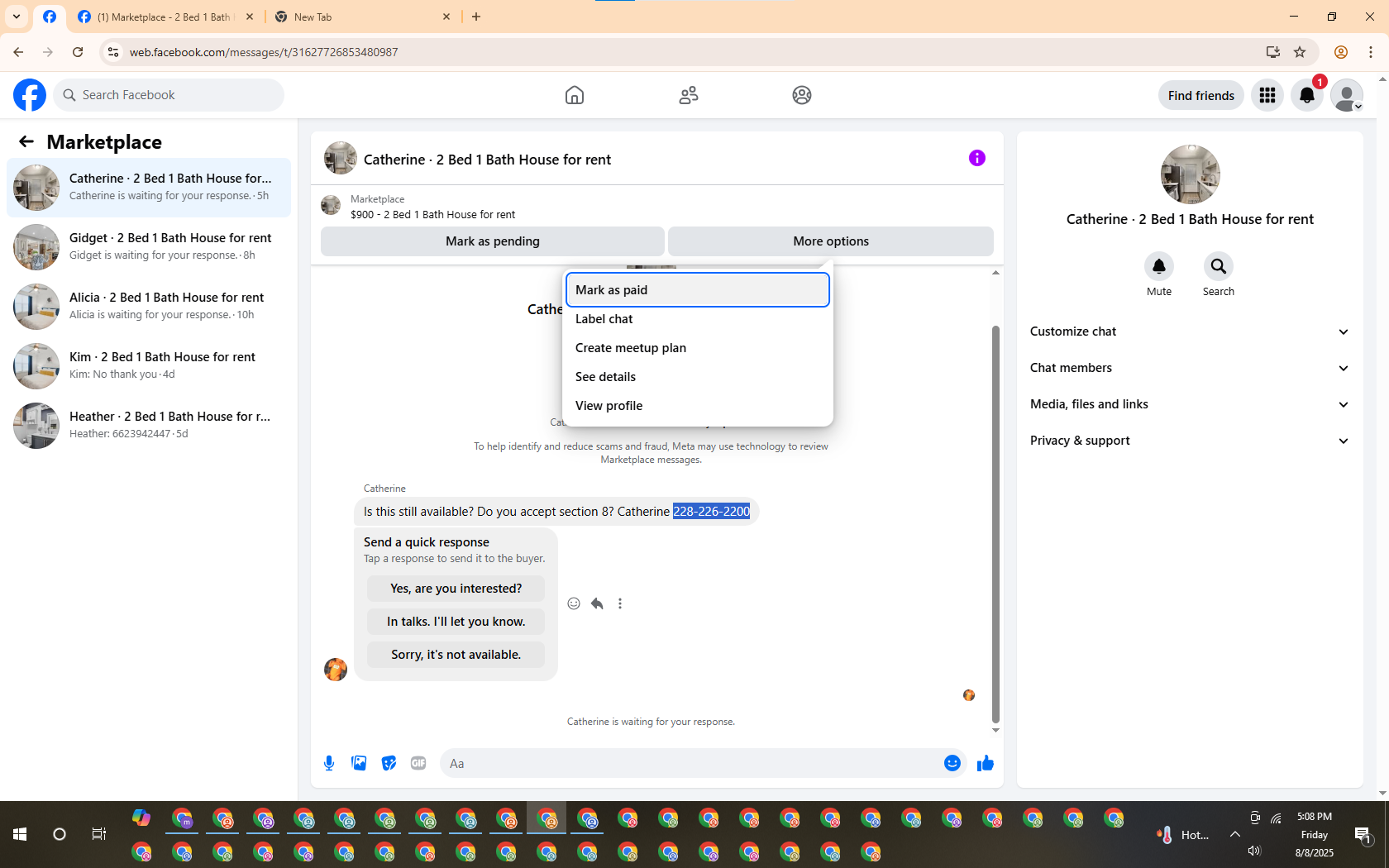Send a thumbs up like
Screen dimensions: 1389x868
point(986,763)
